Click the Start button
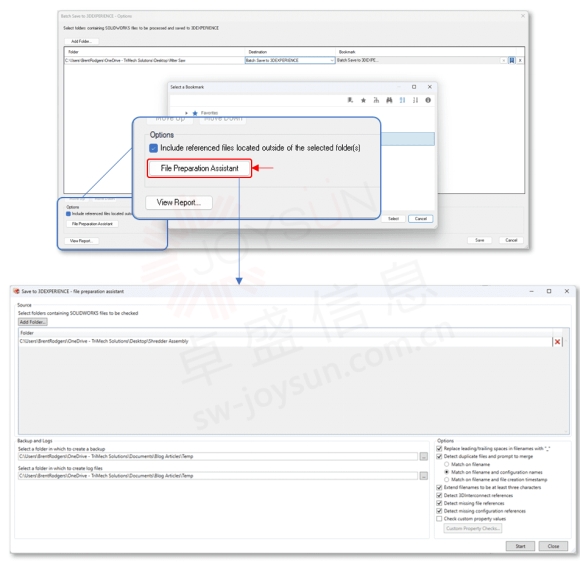Screen dimensions: 581x564 point(520,546)
